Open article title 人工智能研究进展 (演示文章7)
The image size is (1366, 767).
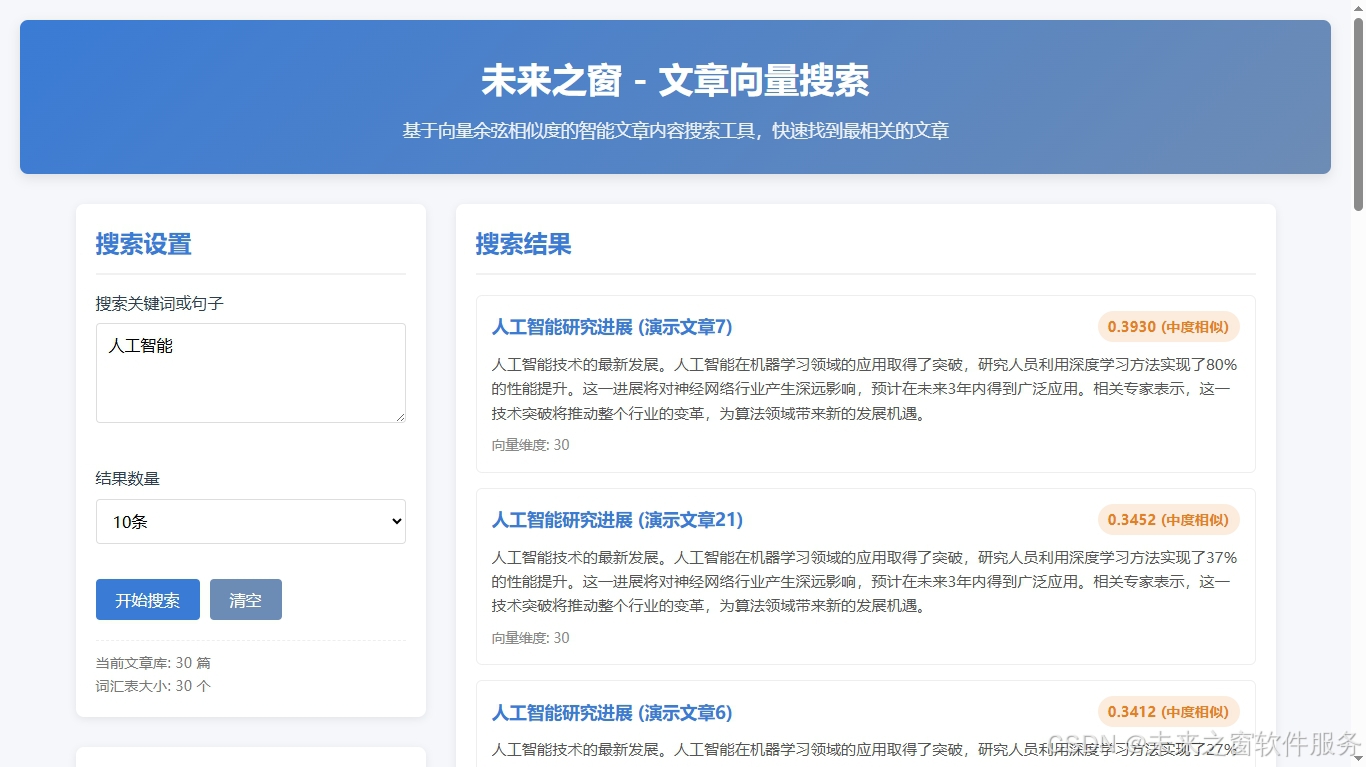click(x=612, y=327)
